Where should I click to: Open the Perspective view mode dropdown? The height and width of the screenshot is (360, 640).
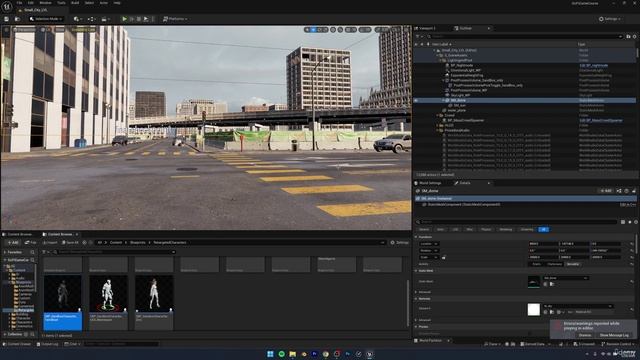click(24, 29)
